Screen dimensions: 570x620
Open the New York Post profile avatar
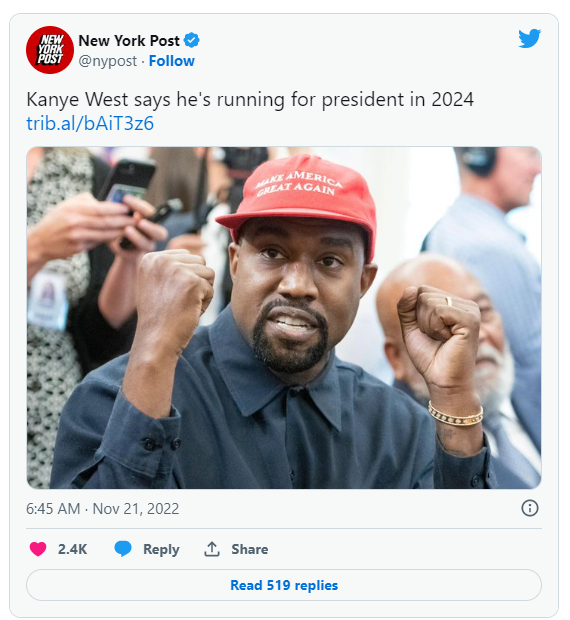(x=50, y=50)
